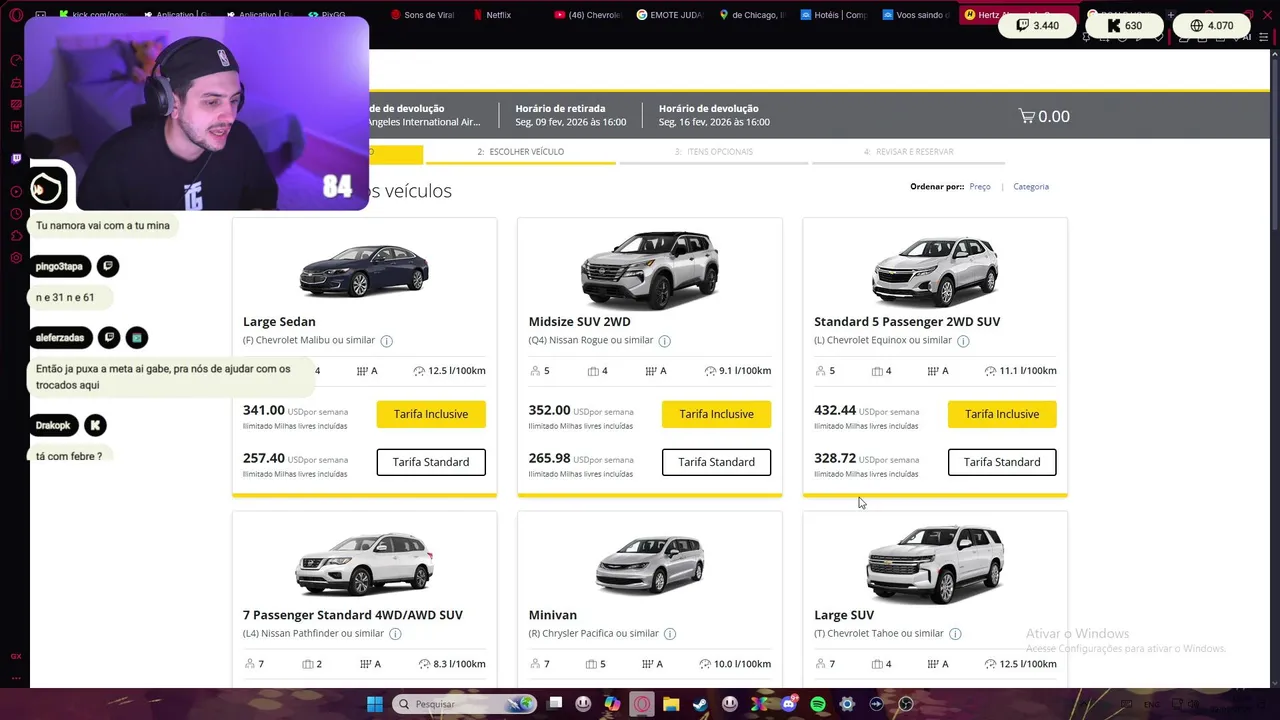The image size is (1280, 720).
Task: Choose Tarifa Standard for Midsize SUV 2WD
Action: click(x=716, y=462)
